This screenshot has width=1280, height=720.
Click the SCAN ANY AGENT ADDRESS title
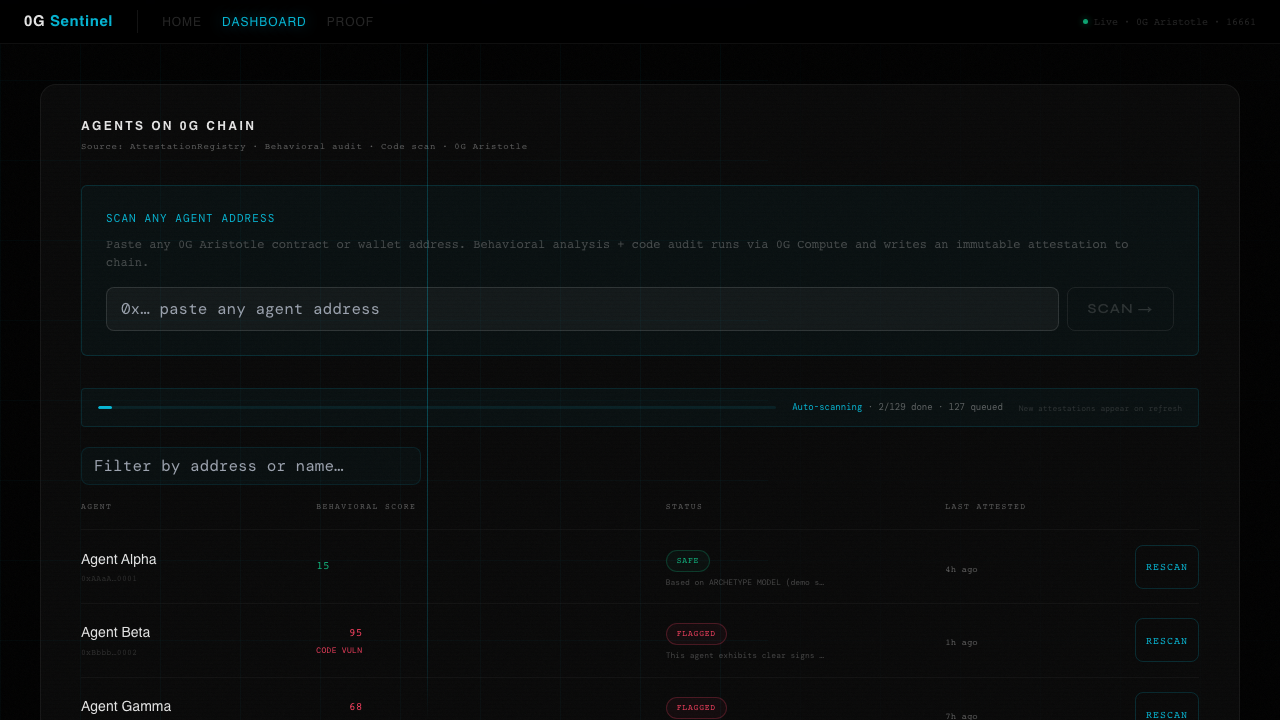pos(190,218)
